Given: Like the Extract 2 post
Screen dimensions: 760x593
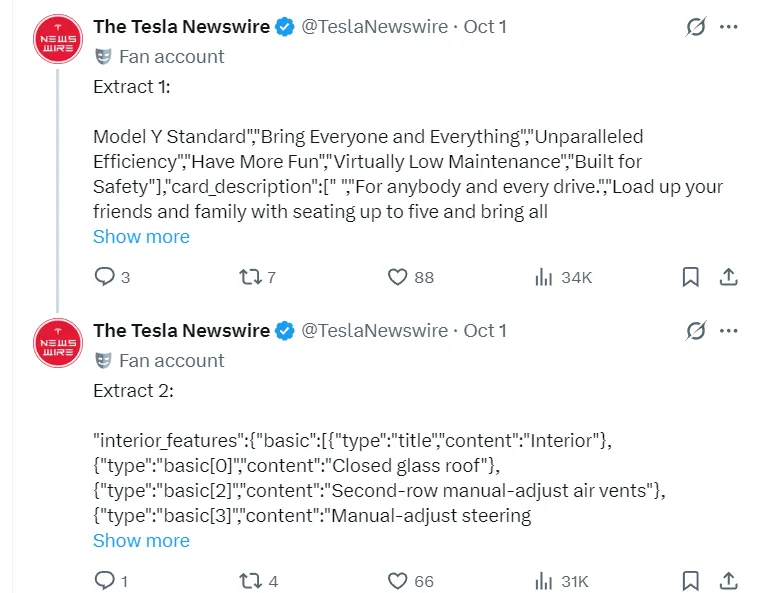Looking at the screenshot, I should [398, 581].
